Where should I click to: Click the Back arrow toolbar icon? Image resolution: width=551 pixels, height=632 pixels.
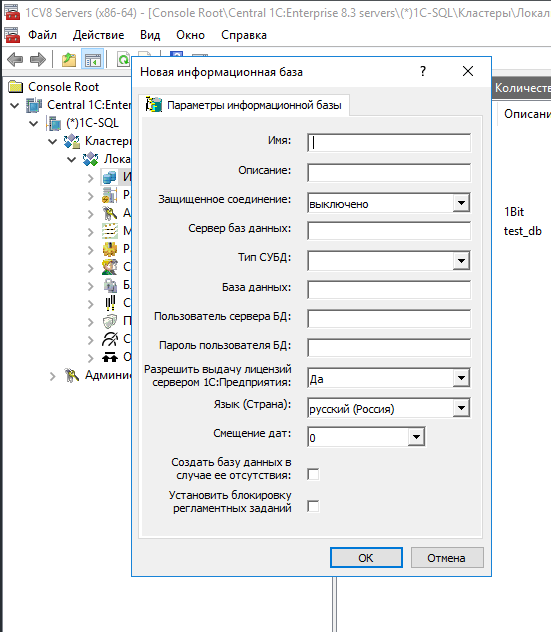[15, 60]
